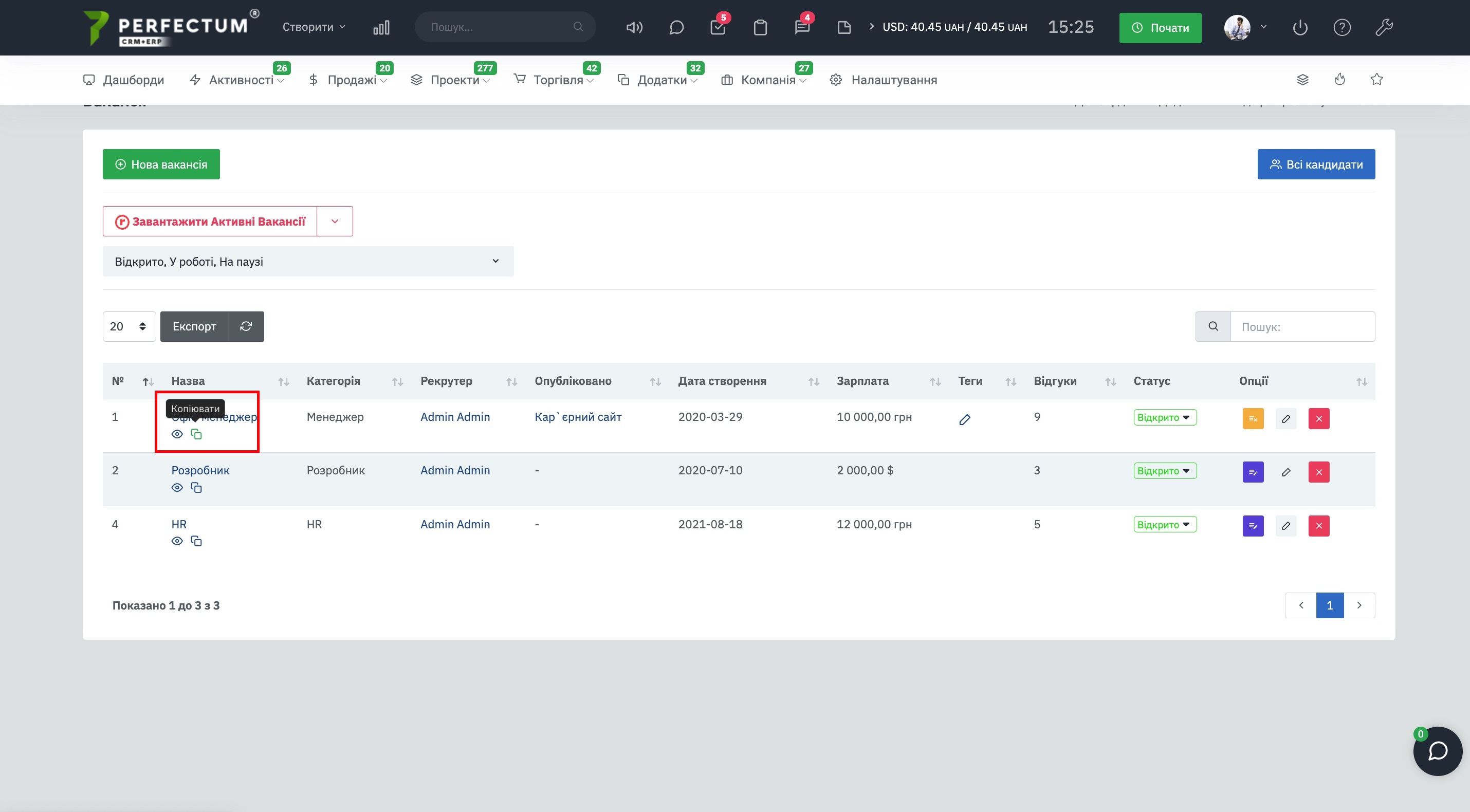1470x812 pixels.
Task: Copy the HR vacancy
Action: 196,541
